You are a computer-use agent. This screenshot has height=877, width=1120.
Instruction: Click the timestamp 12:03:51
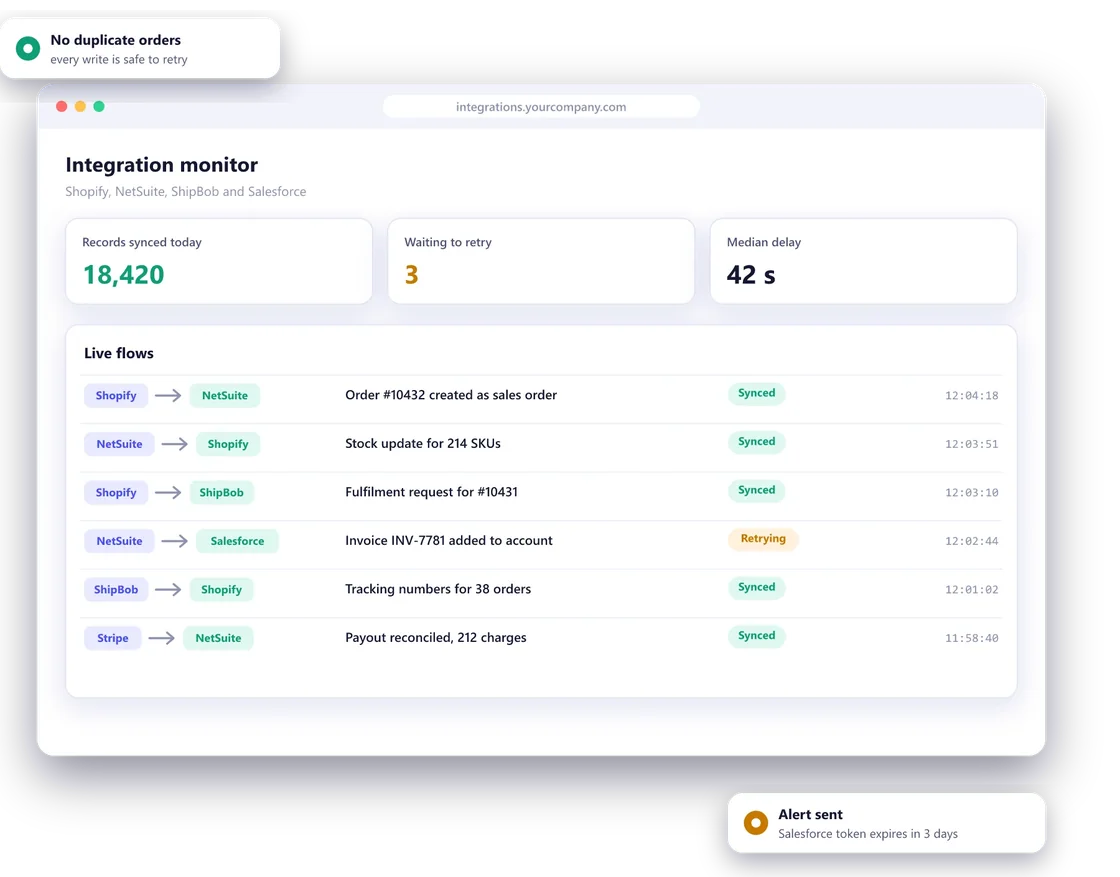(971, 444)
